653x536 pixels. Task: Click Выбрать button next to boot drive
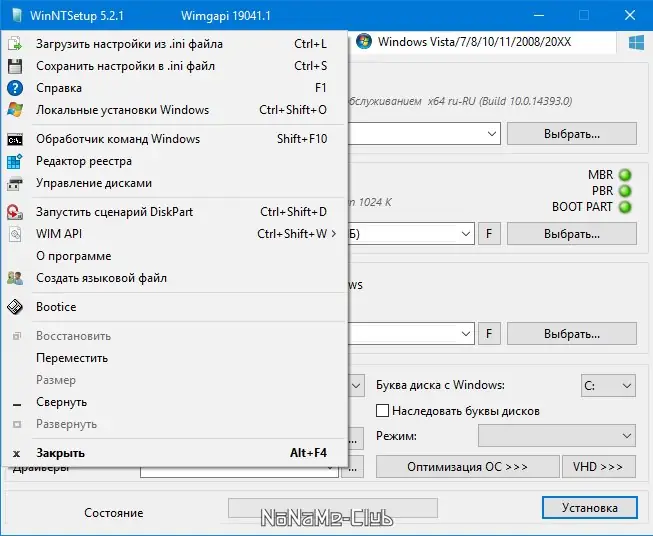(x=572, y=234)
